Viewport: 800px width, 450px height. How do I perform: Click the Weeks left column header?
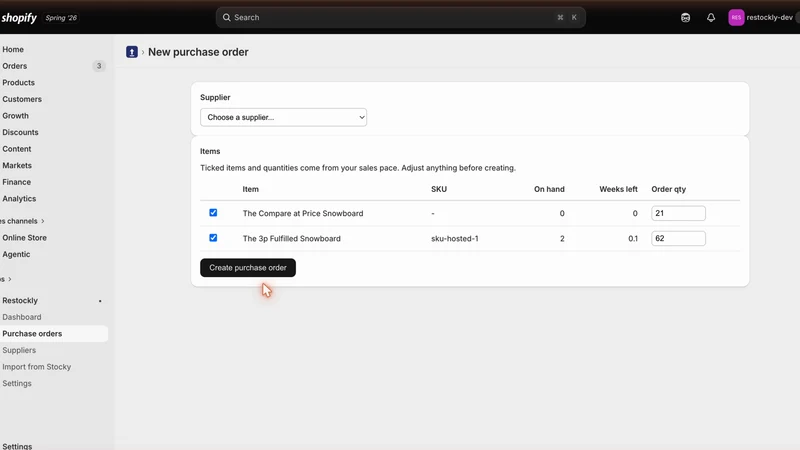point(618,189)
